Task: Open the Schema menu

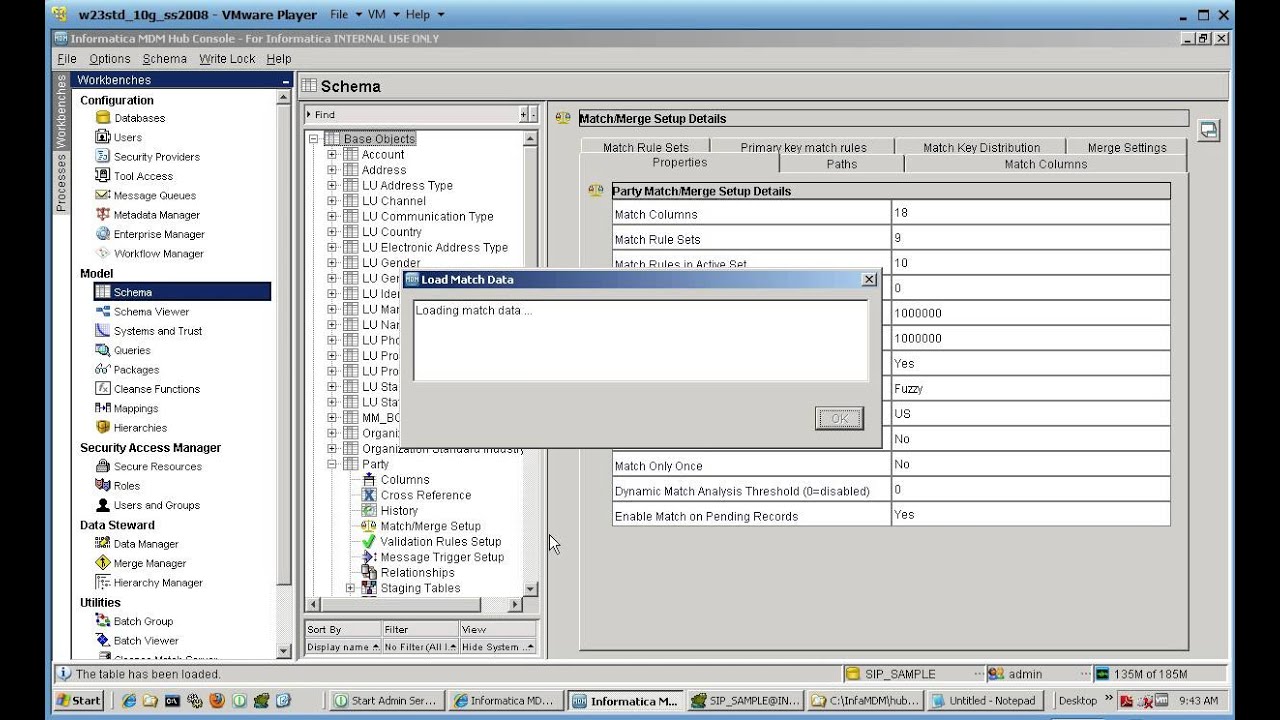Action: [x=164, y=59]
